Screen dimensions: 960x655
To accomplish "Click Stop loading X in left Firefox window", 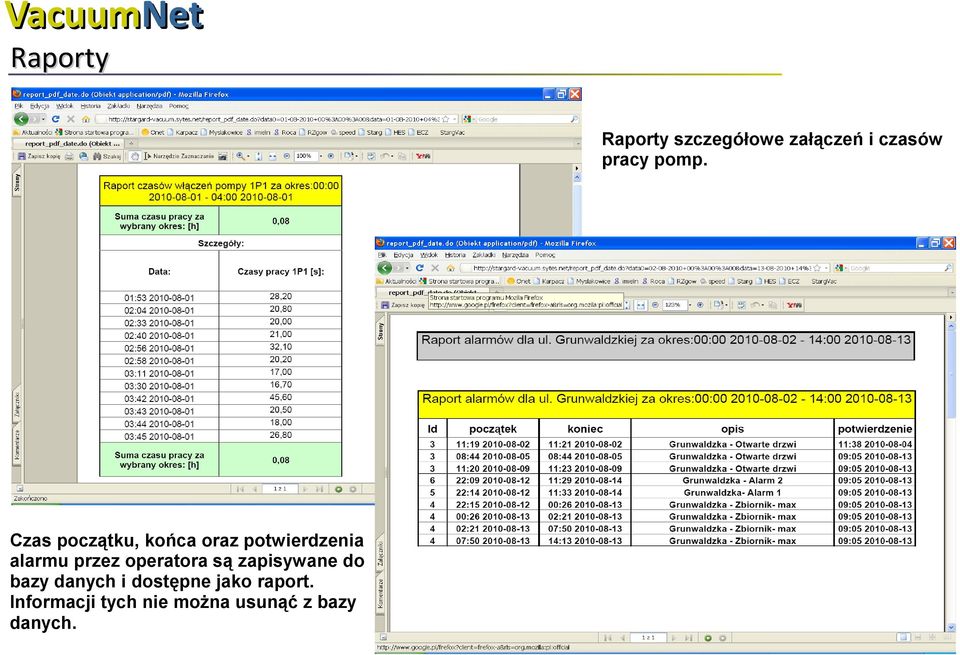I will 70,119.
